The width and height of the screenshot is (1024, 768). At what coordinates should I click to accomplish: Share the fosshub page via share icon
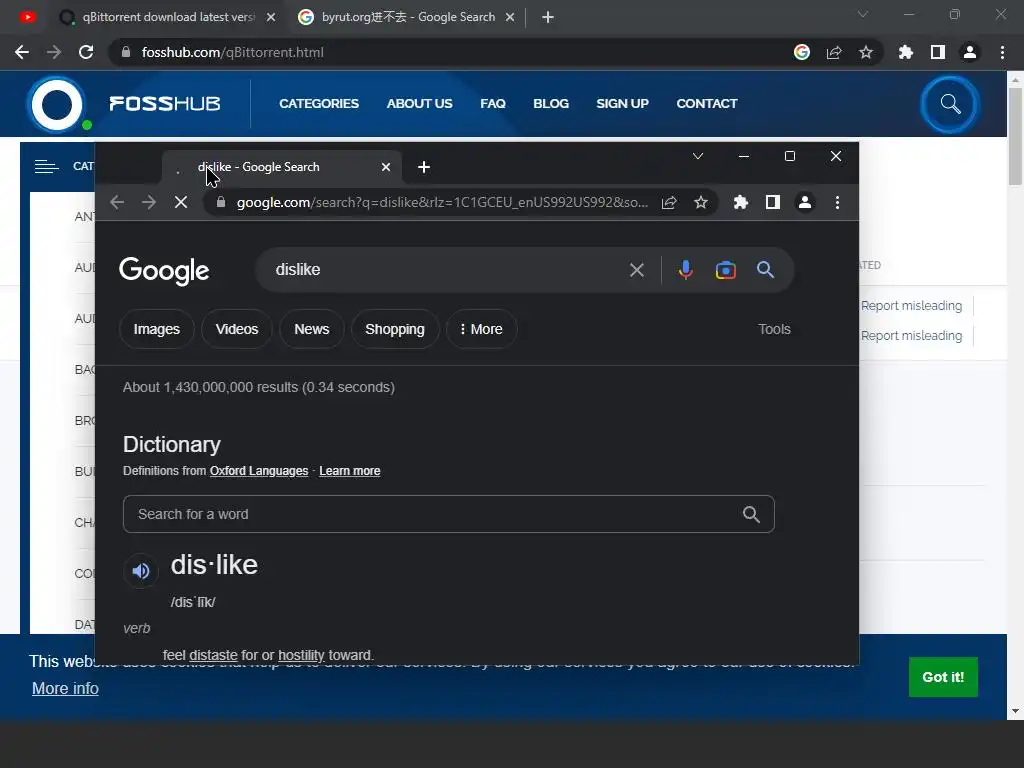[x=834, y=52]
